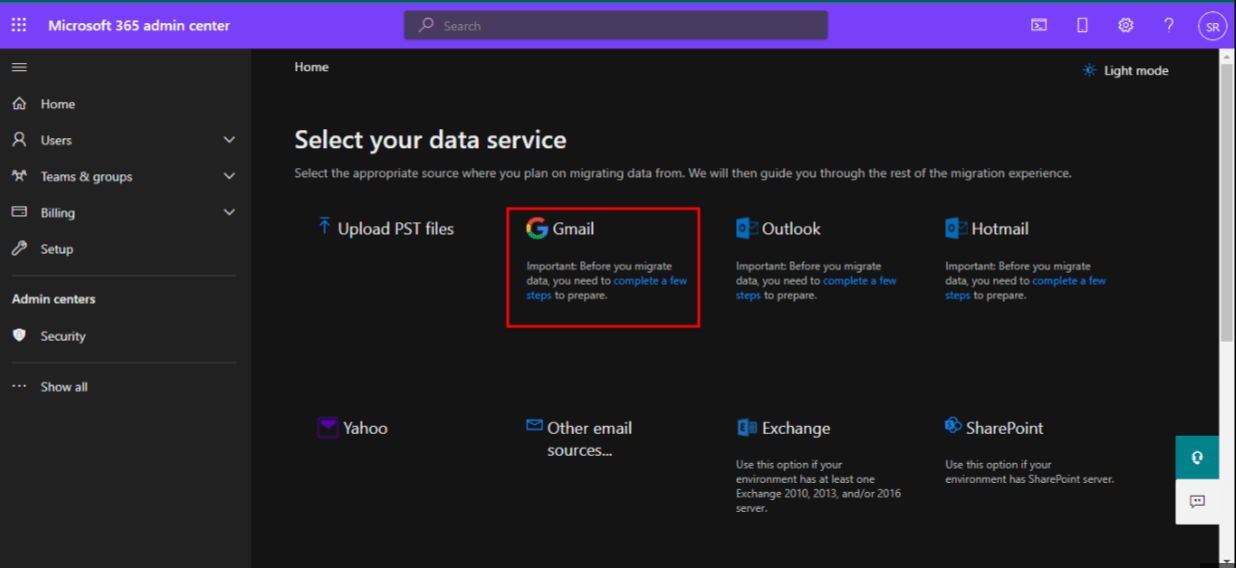
Task: Click the Yahoo purple envelope icon
Action: (328, 427)
